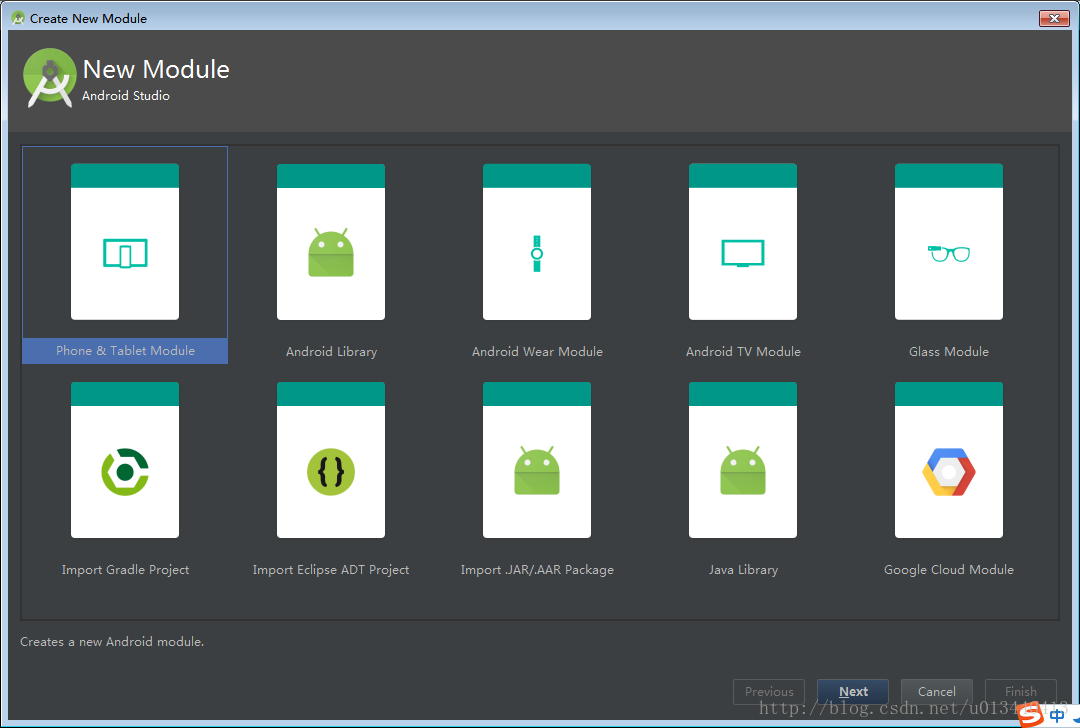Click the Android Wear Module label
The image size is (1080, 728).
[537, 351]
